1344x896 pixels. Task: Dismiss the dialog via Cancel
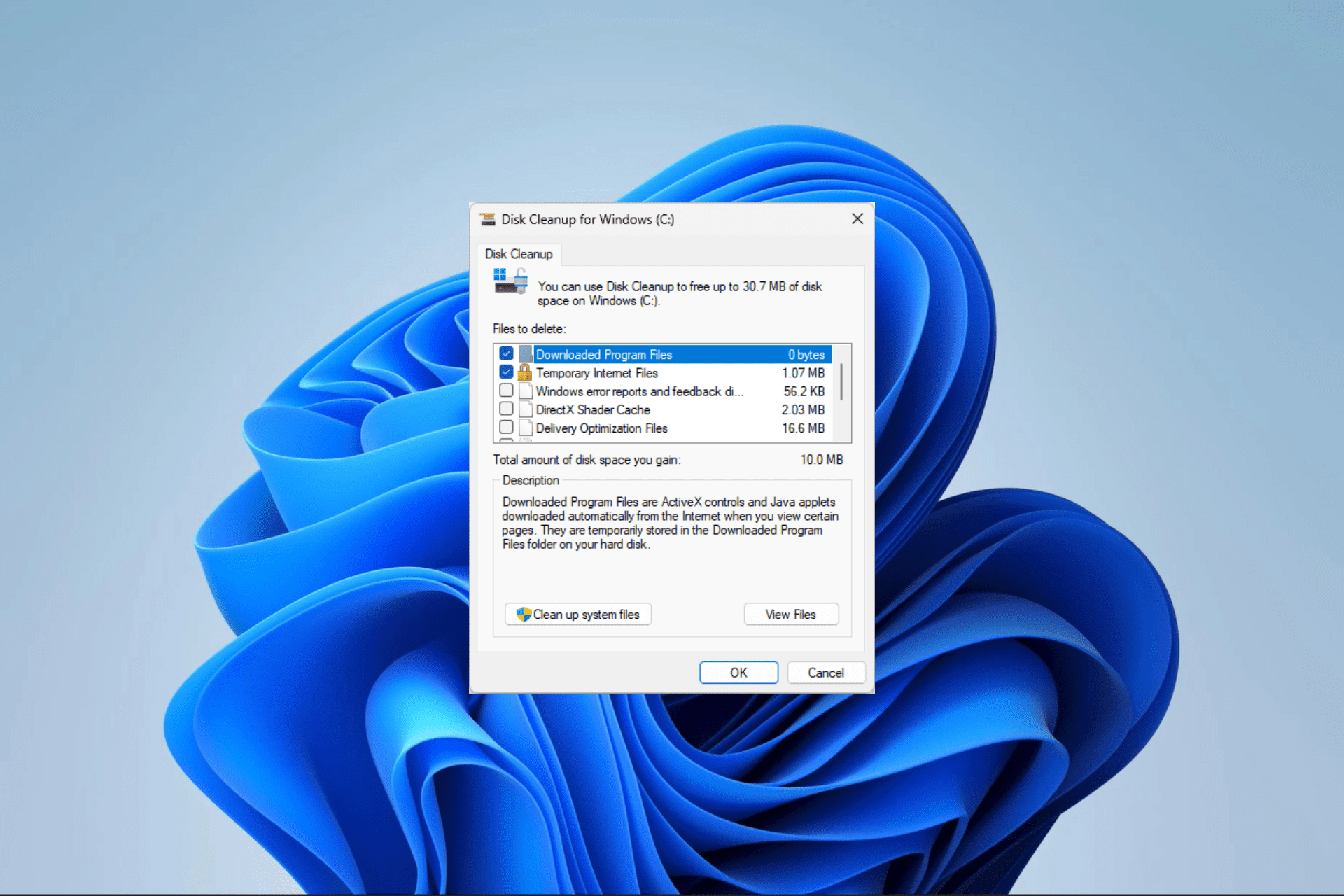(826, 672)
